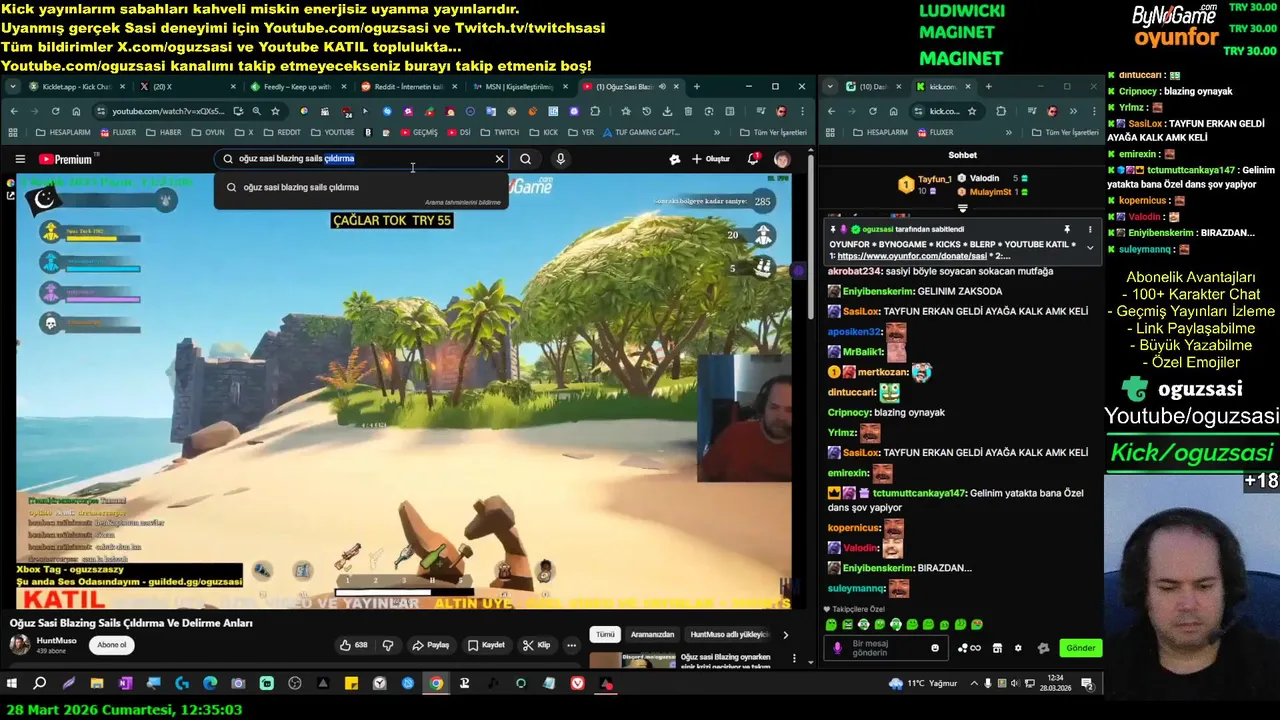Open the Kick chat shop icon
Image resolution: width=1280 pixels, height=720 pixels.
(x=997, y=648)
